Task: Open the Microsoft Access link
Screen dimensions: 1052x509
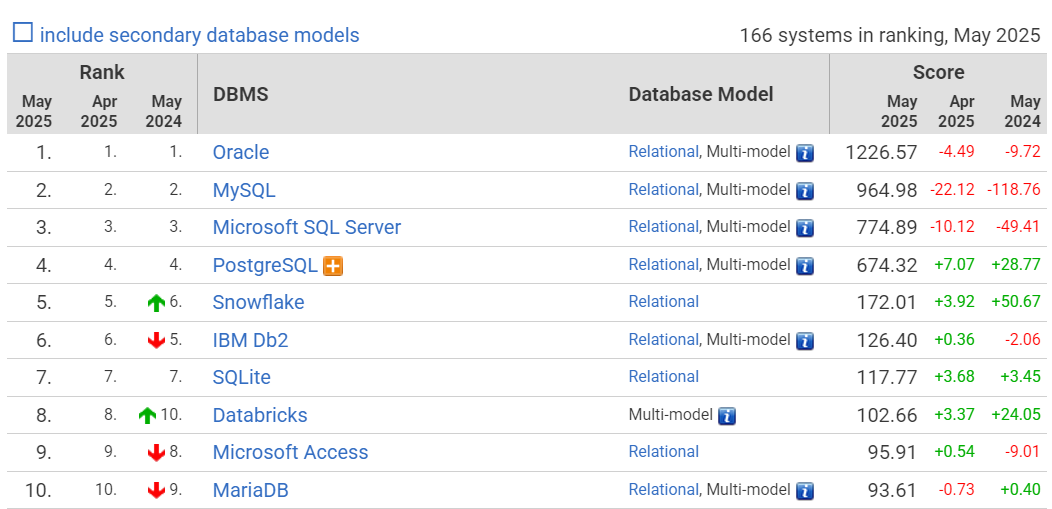Action: pos(291,453)
